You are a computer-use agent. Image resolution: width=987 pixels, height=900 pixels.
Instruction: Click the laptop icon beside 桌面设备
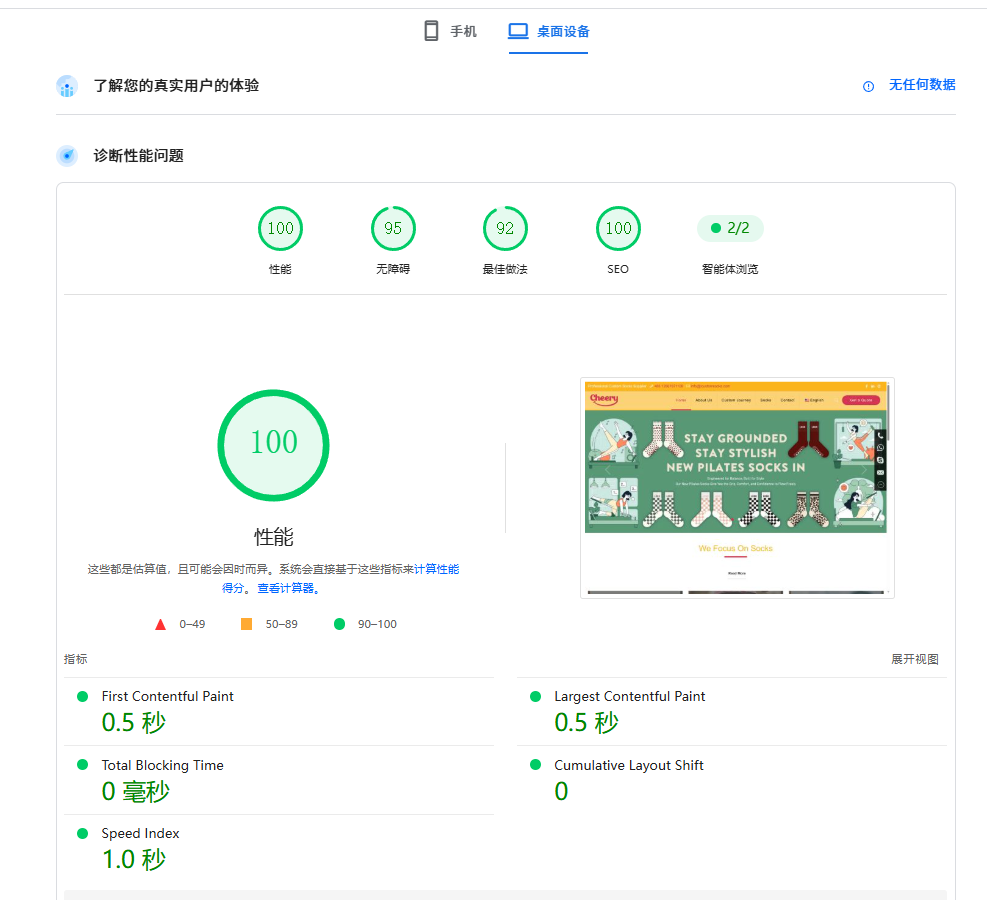click(518, 31)
